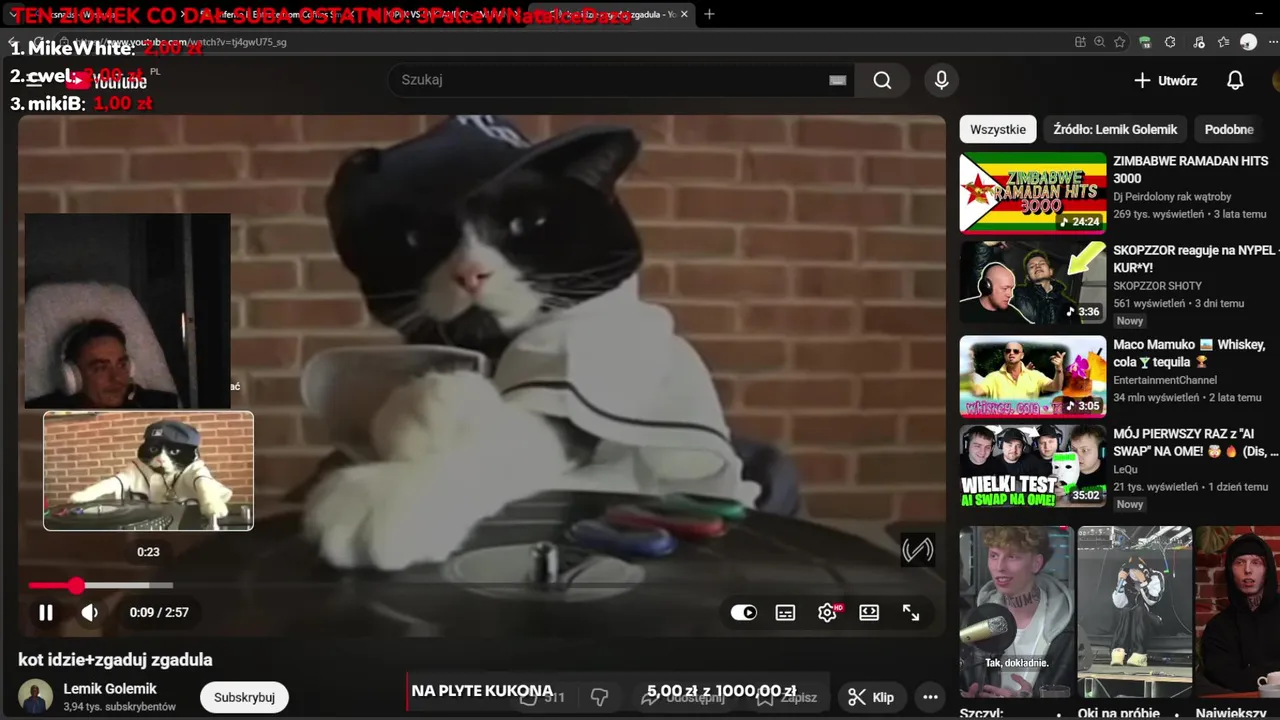Viewport: 1280px width, 720px height.
Task: Click title MÓJ PIERWSZY RAZ z AI SWAP
Action: (1195, 443)
